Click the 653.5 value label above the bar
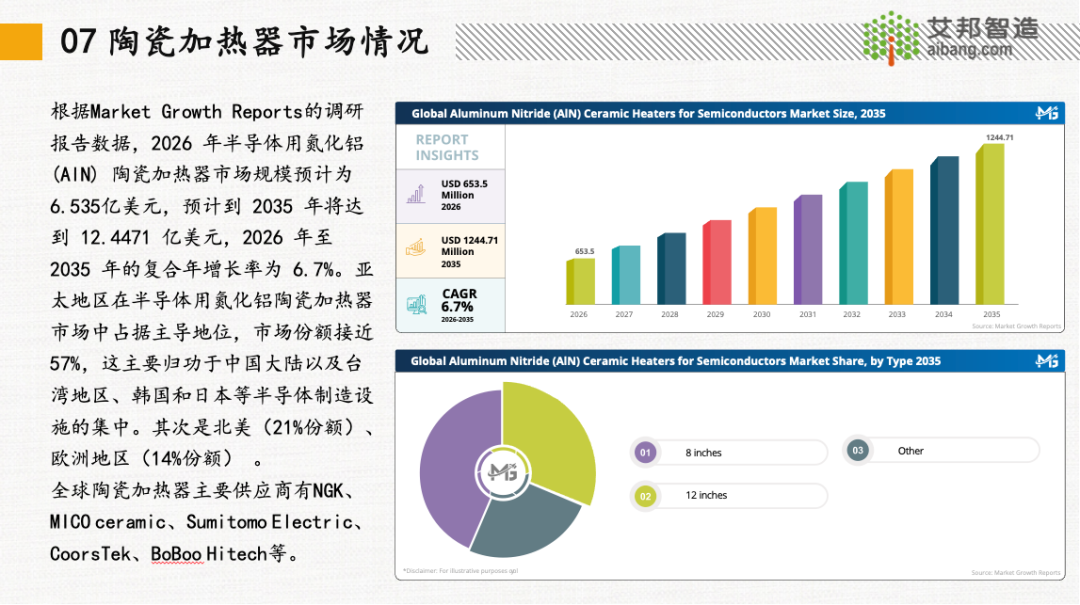This screenshot has height=605, width=1080. pyautogui.click(x=584, y=252)
